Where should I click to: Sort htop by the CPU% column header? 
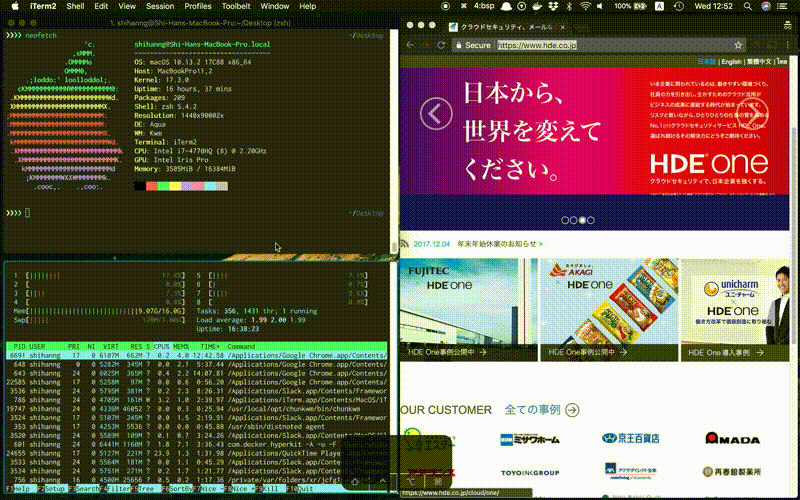click(x=161, y=346)
